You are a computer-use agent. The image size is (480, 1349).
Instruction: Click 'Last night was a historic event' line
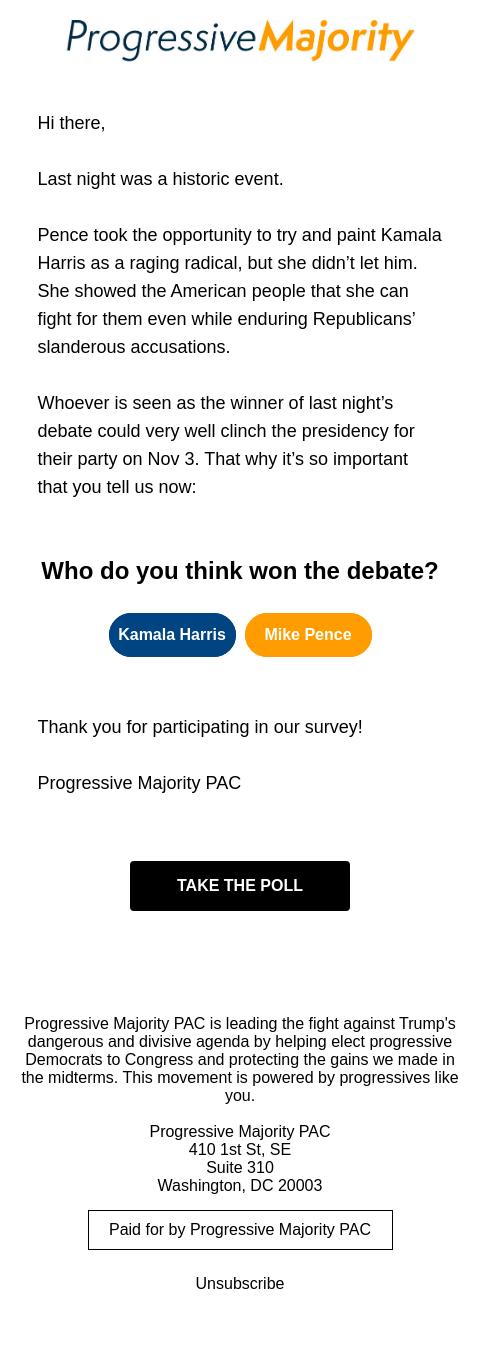click(x=160, y=179)
